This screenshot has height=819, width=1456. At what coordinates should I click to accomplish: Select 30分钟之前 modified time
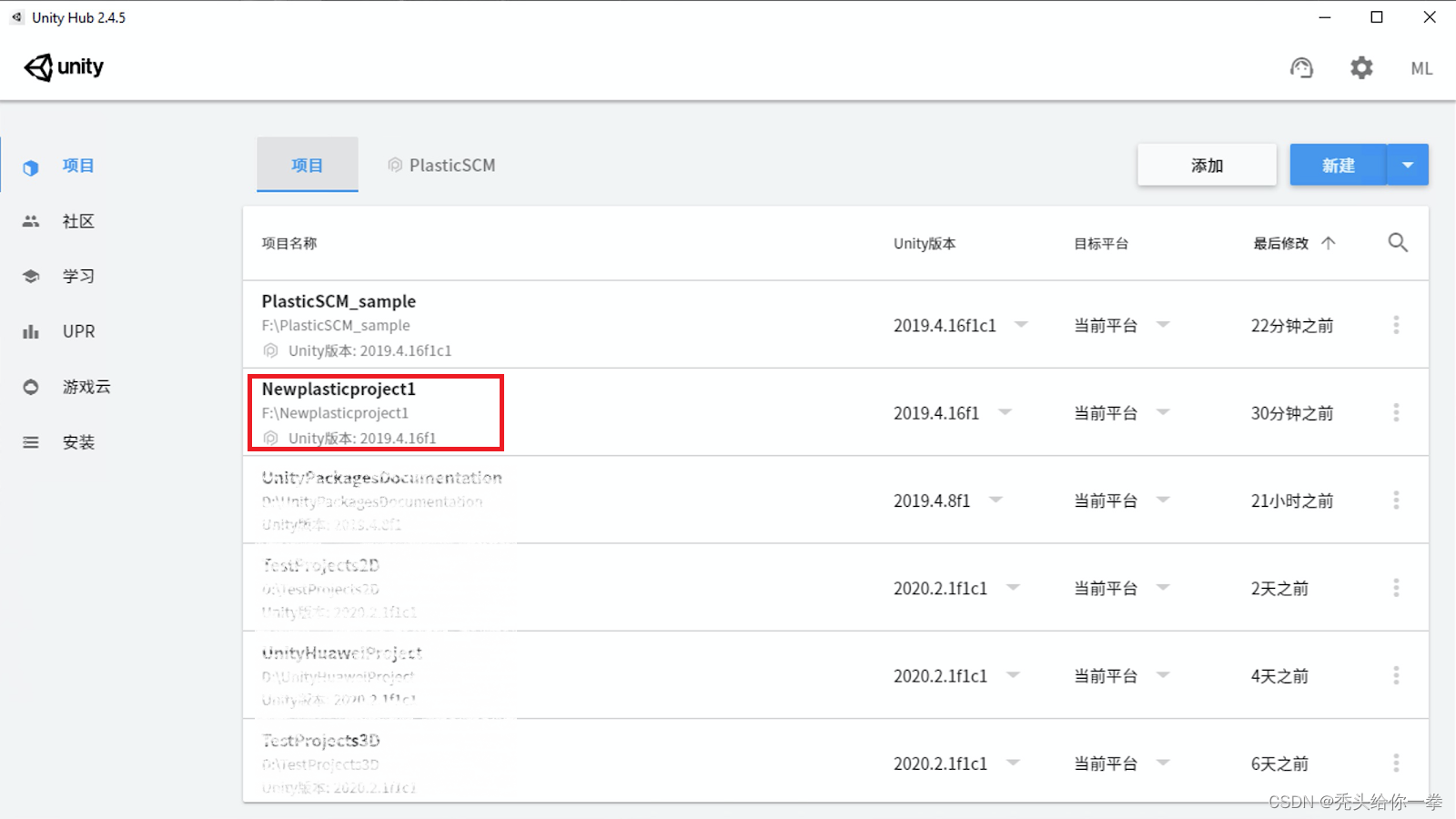point(1292,413)
